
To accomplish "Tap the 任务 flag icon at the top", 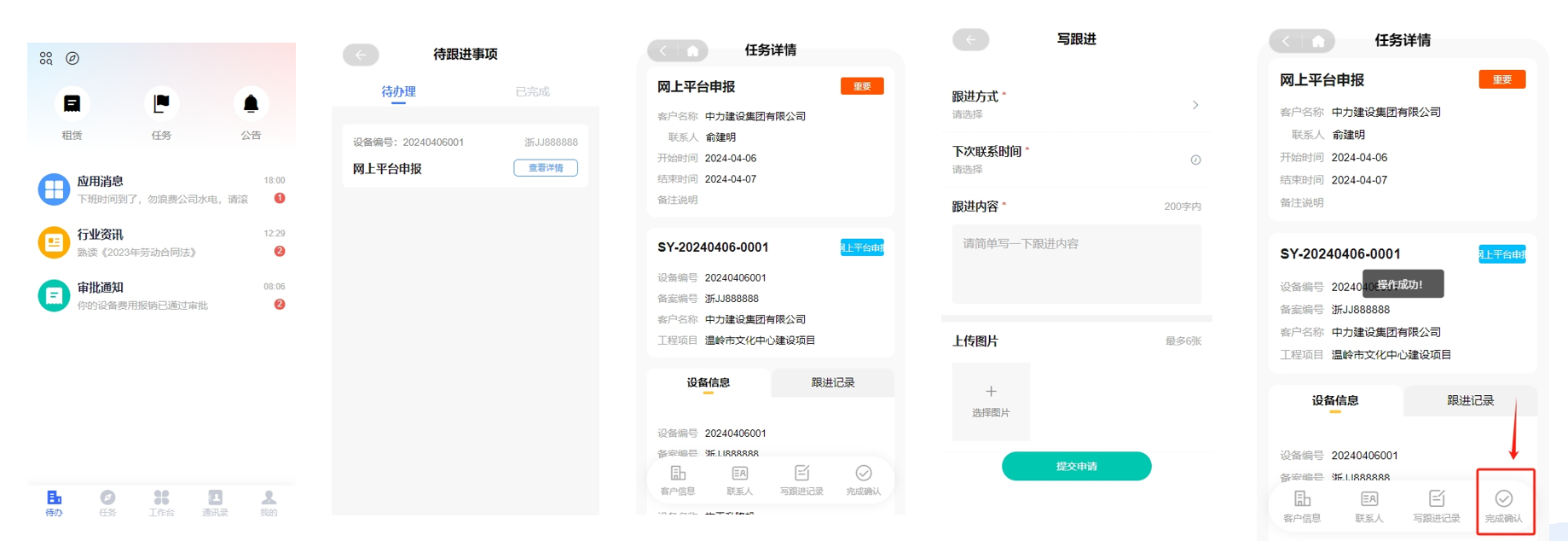I will tap(161, 104).
